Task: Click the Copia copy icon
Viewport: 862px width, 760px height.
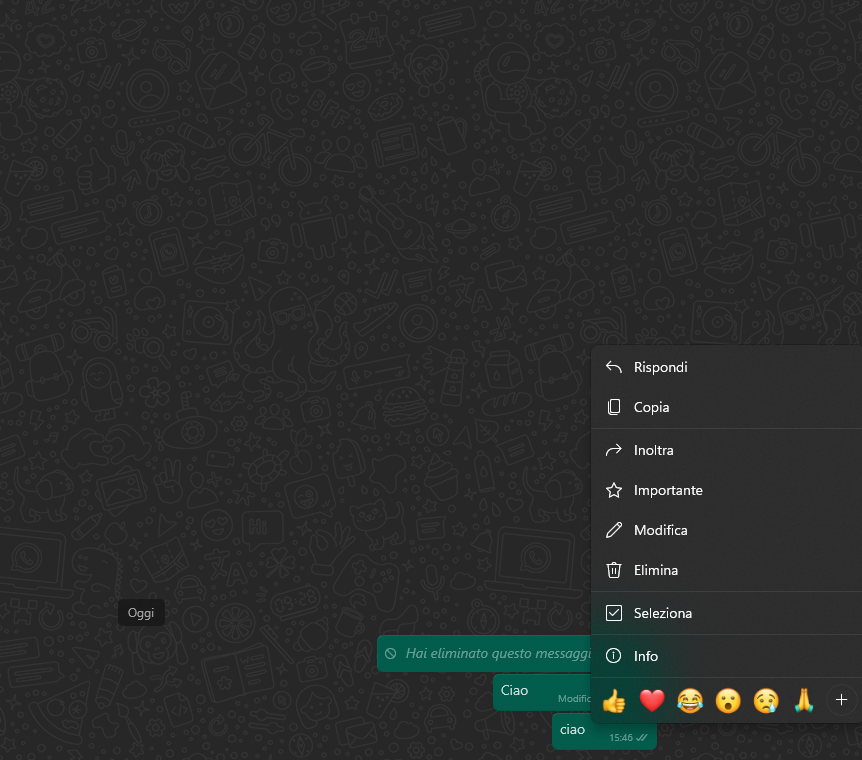Action: click(x=614, y=407)
